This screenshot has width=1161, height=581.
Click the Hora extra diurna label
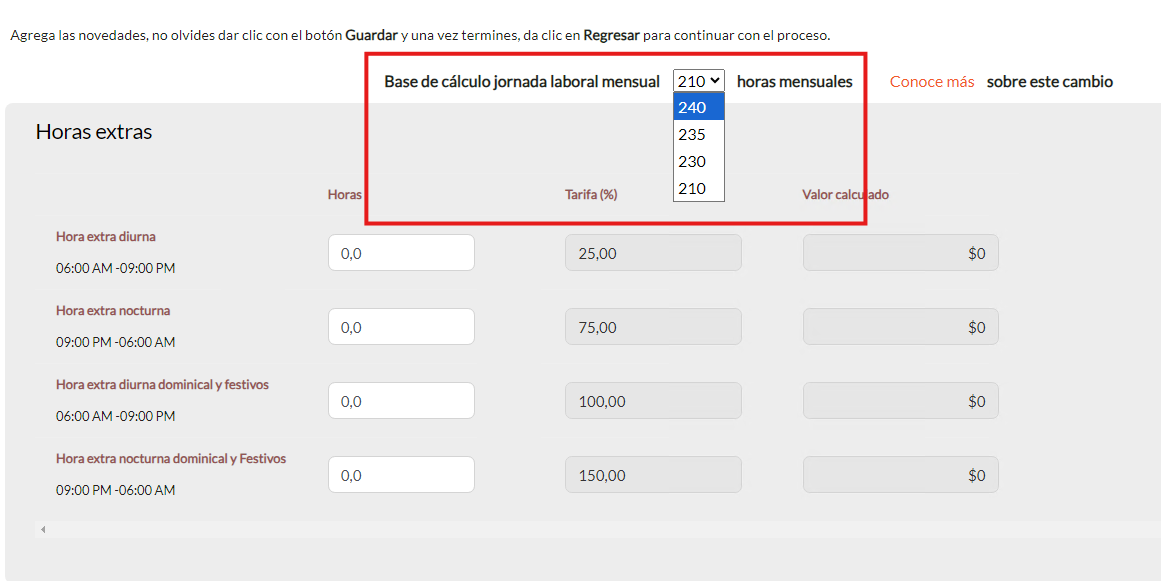[x=106, y=237]
